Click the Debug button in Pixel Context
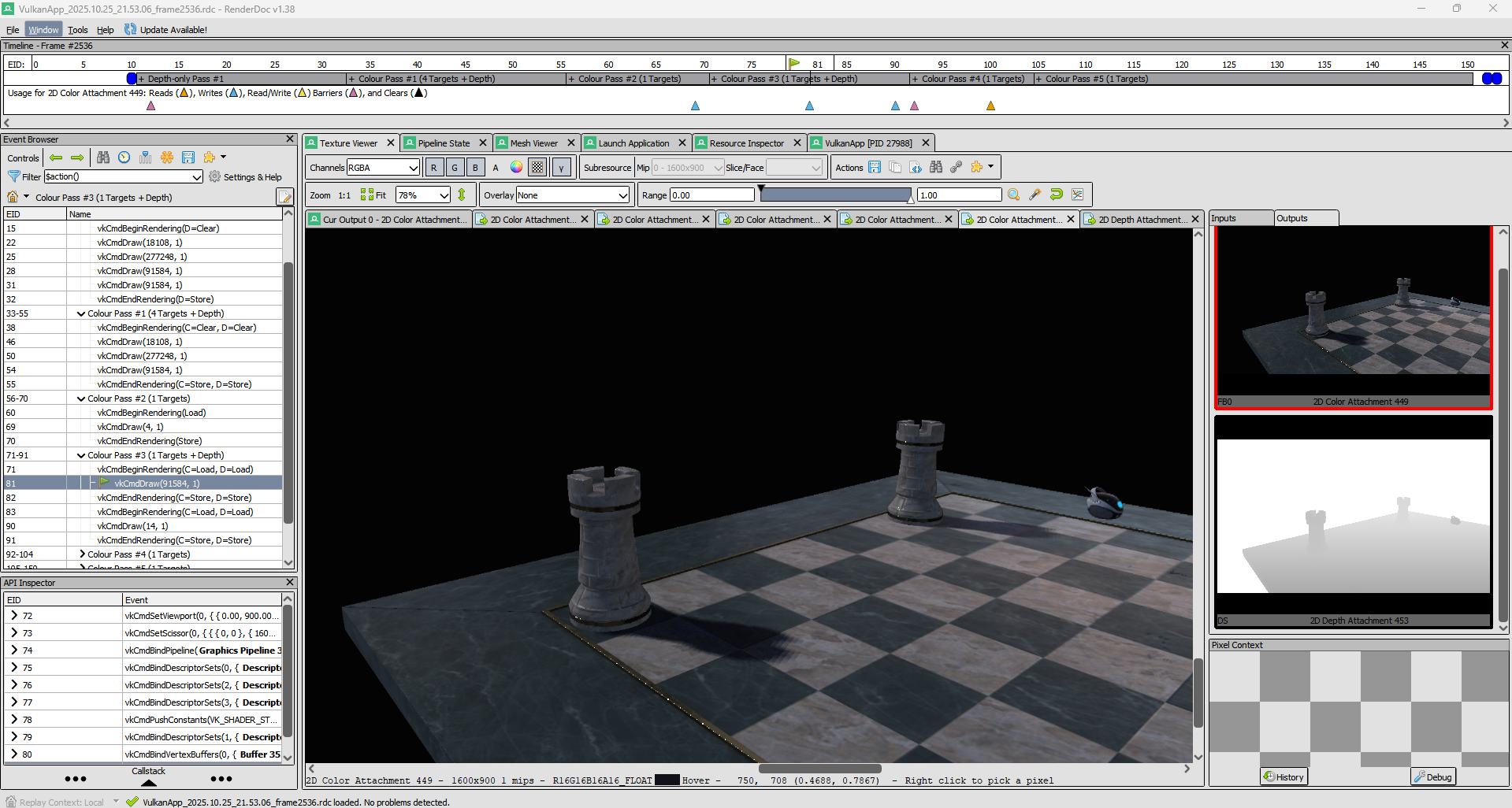1512x808 pixels. [1432, 776]
